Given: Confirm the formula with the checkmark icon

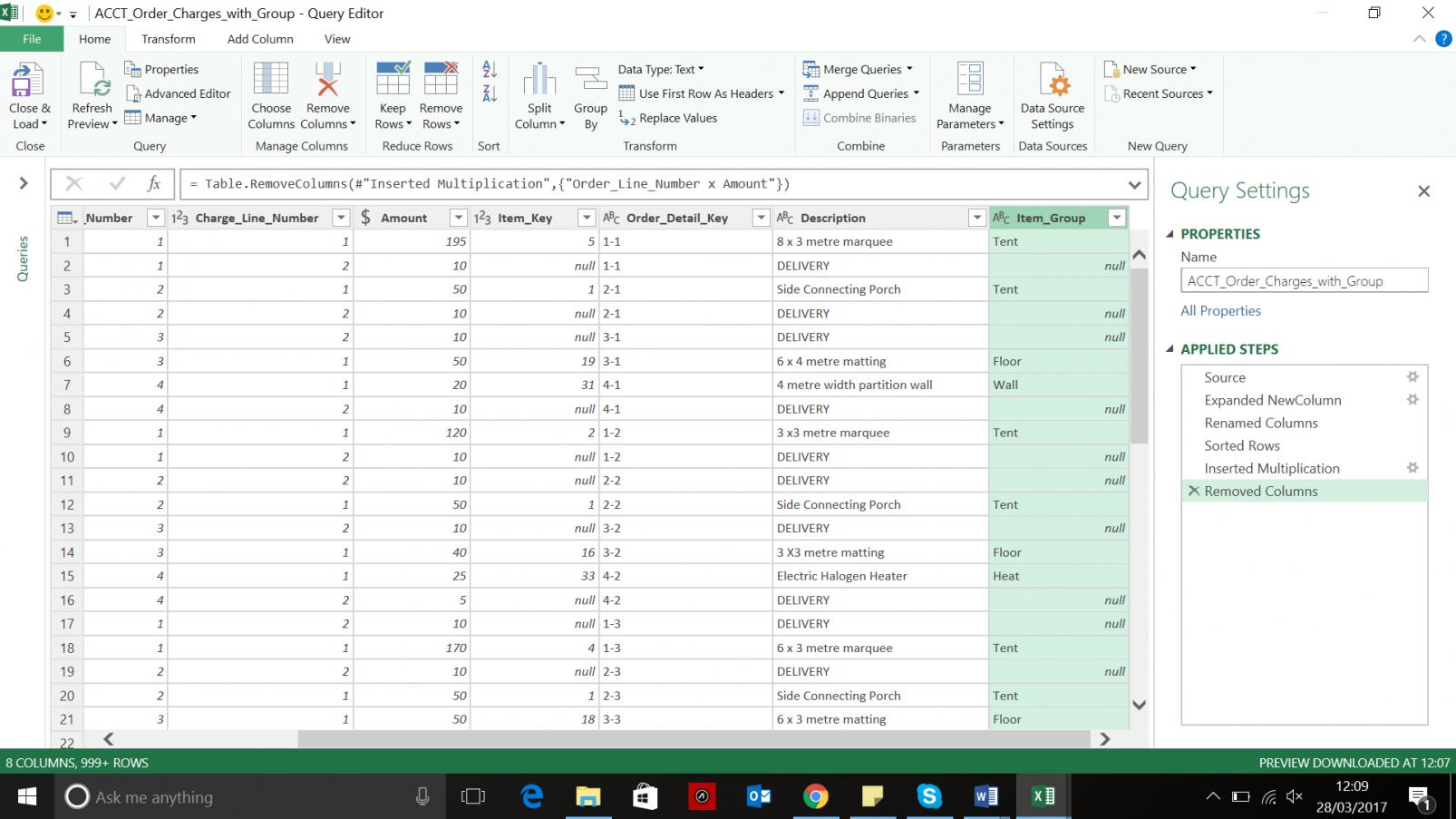Looking at the screenshot, I should pos(116,184).
